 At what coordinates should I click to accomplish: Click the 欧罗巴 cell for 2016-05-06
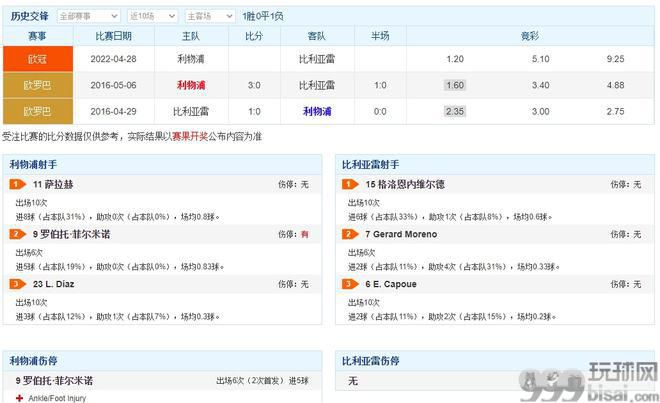point(38,85)
